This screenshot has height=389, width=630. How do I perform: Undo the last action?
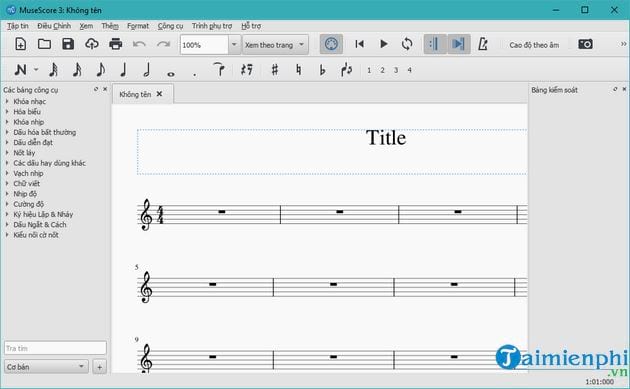tap(139, 44)
